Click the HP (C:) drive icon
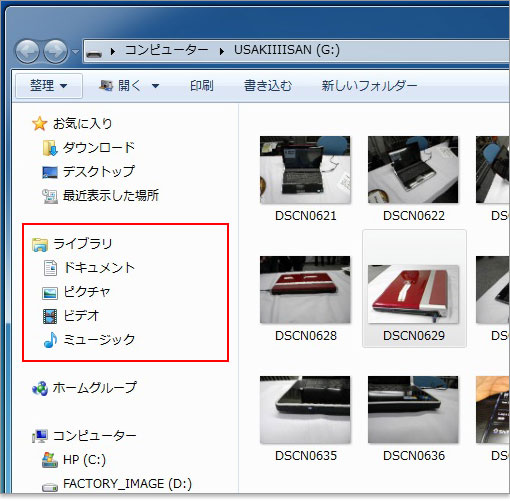The width and height of the screenshot is (510, 501). [50, 460]
